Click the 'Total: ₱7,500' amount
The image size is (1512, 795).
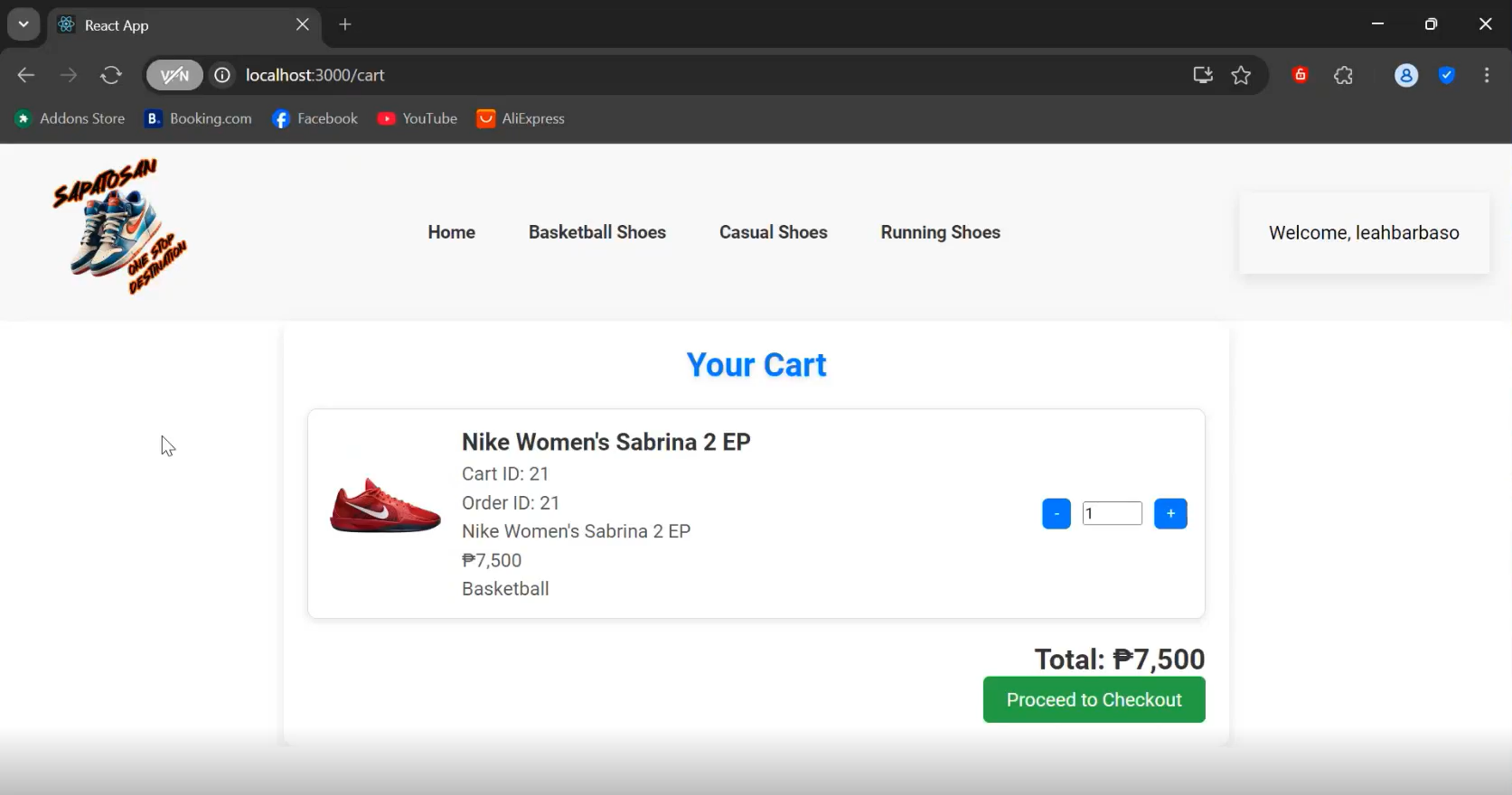pos(1120,659)
